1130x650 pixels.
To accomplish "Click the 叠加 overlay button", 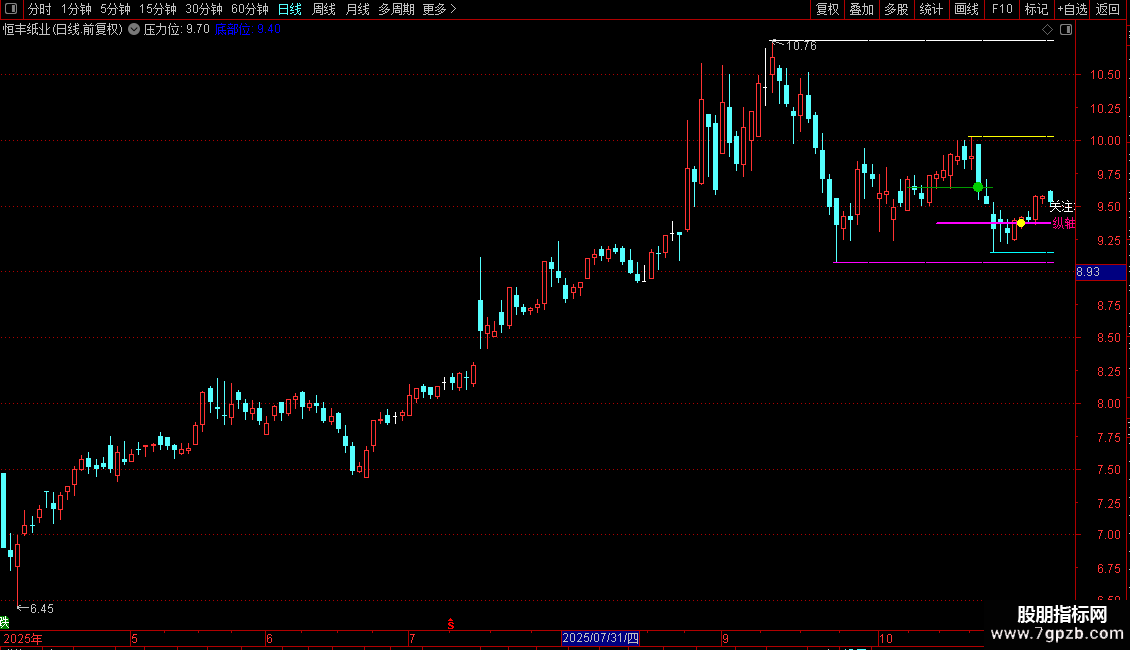I will 861,9.
